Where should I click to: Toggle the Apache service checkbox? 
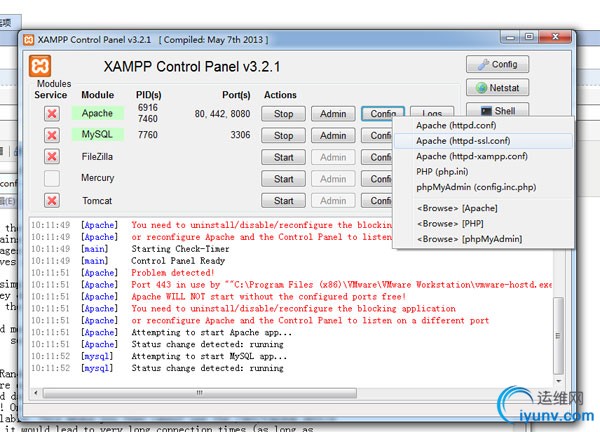pos(52,114)
